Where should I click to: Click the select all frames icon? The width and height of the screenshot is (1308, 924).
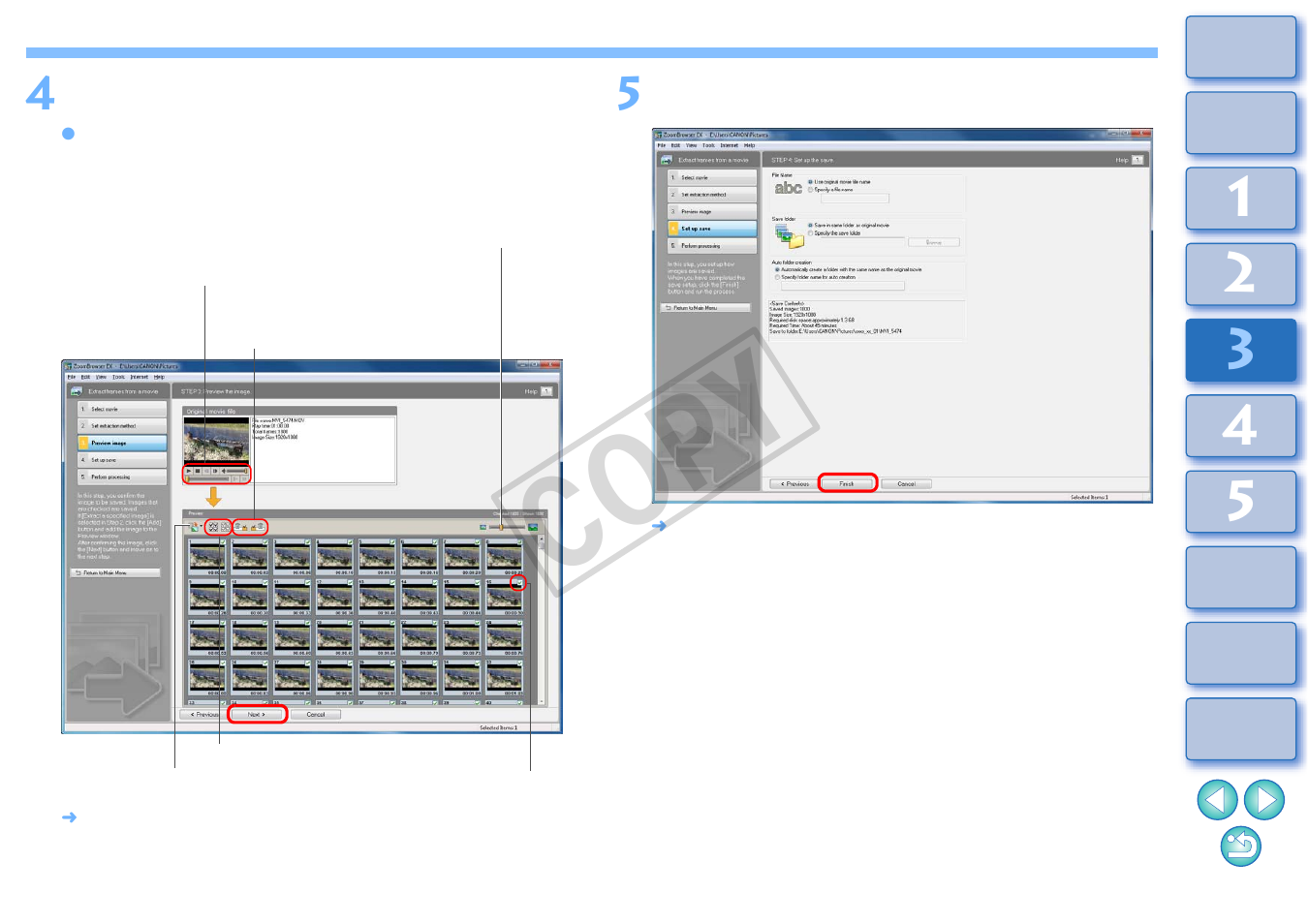pos(213,527)
